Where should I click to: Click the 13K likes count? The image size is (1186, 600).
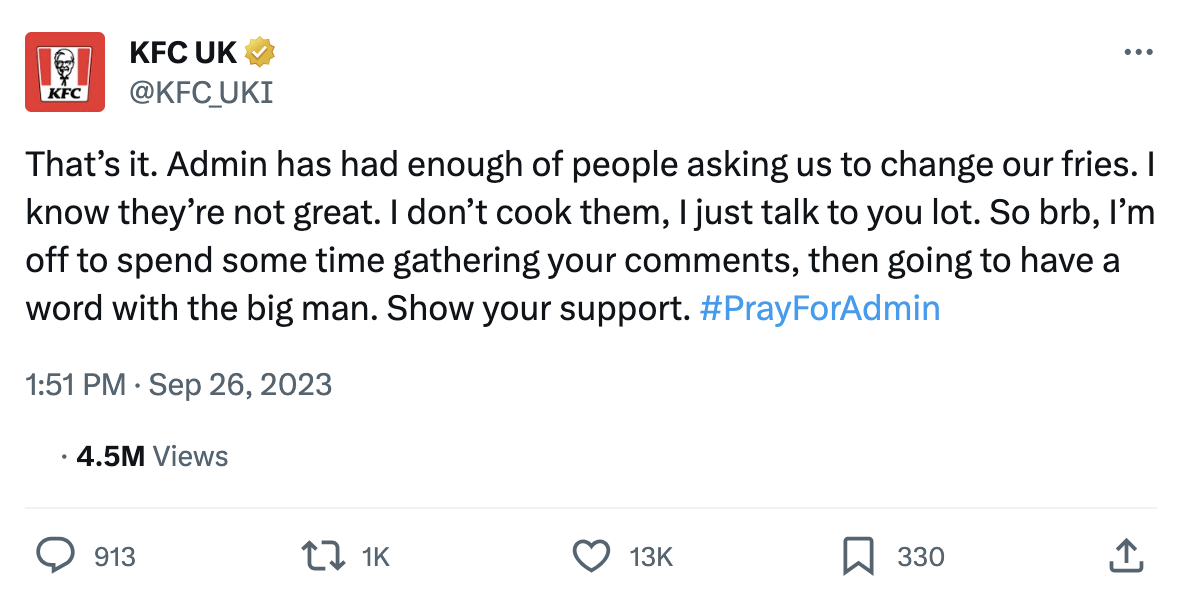click(651, 557)
